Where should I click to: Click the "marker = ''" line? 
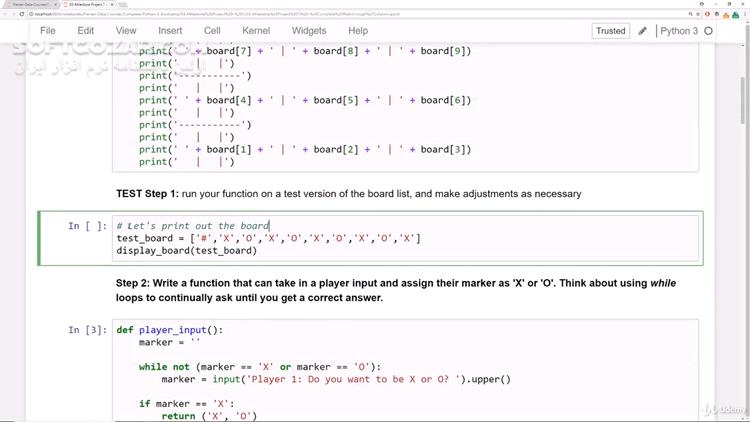(x=169, y=343)
